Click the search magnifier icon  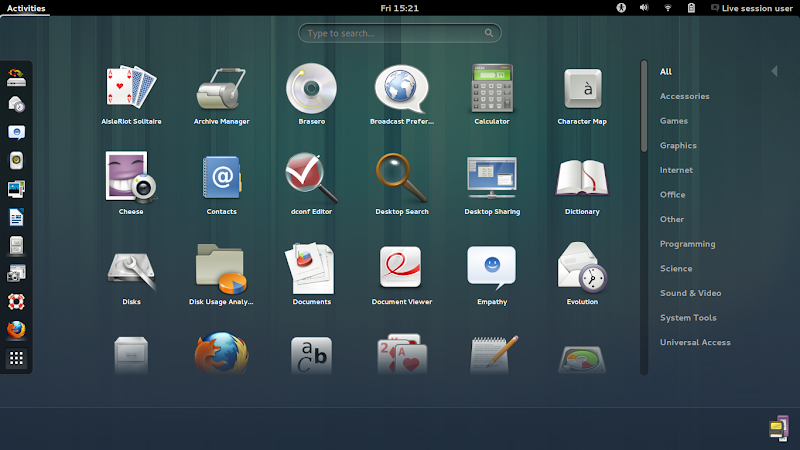489,33
